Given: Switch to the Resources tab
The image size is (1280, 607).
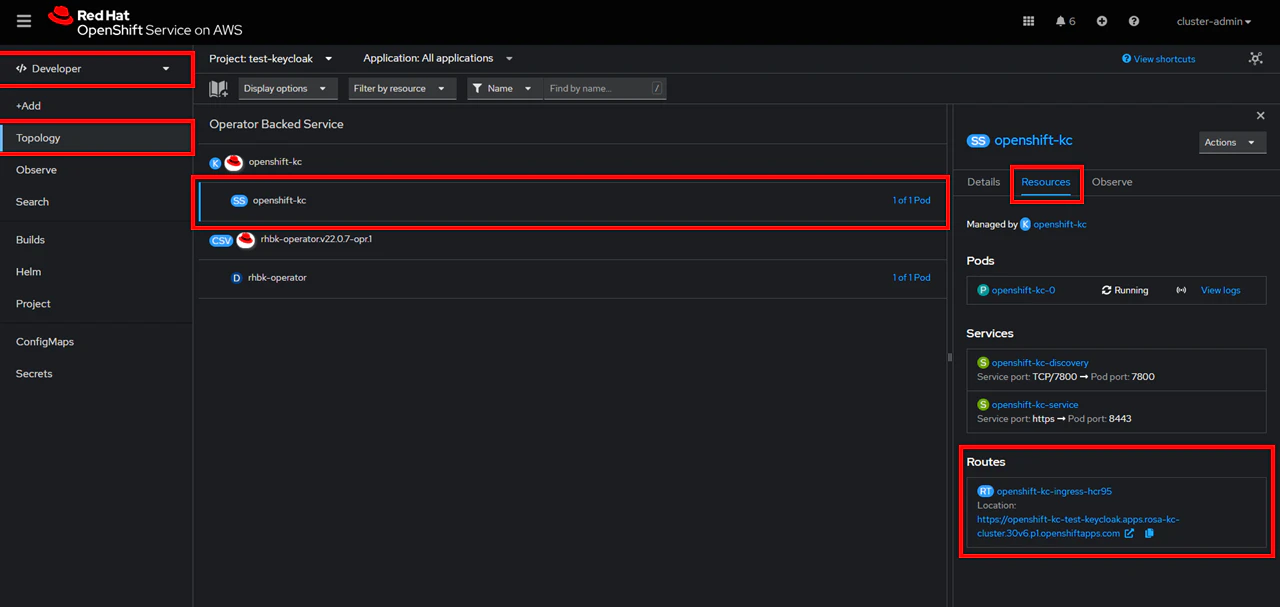Looking at the screenshot, I should [1045, 182].
